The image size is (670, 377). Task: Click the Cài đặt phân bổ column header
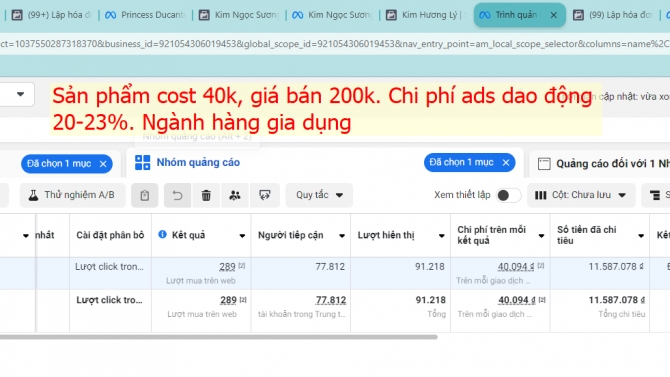click(x=110, y=235)
